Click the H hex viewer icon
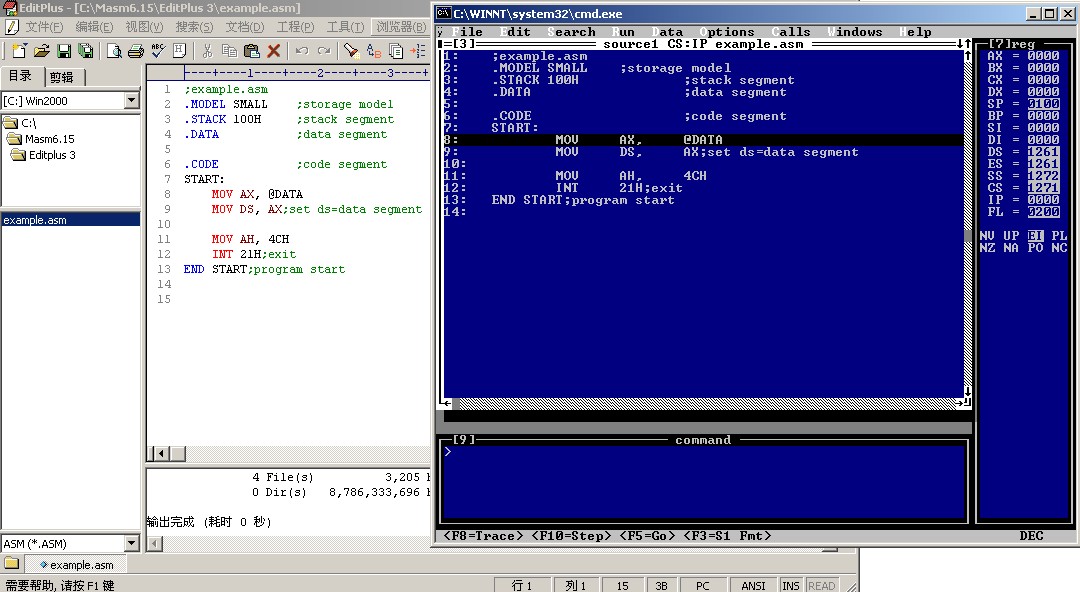The height and width of the screenshot is (592, 1080). pos(180,50)
